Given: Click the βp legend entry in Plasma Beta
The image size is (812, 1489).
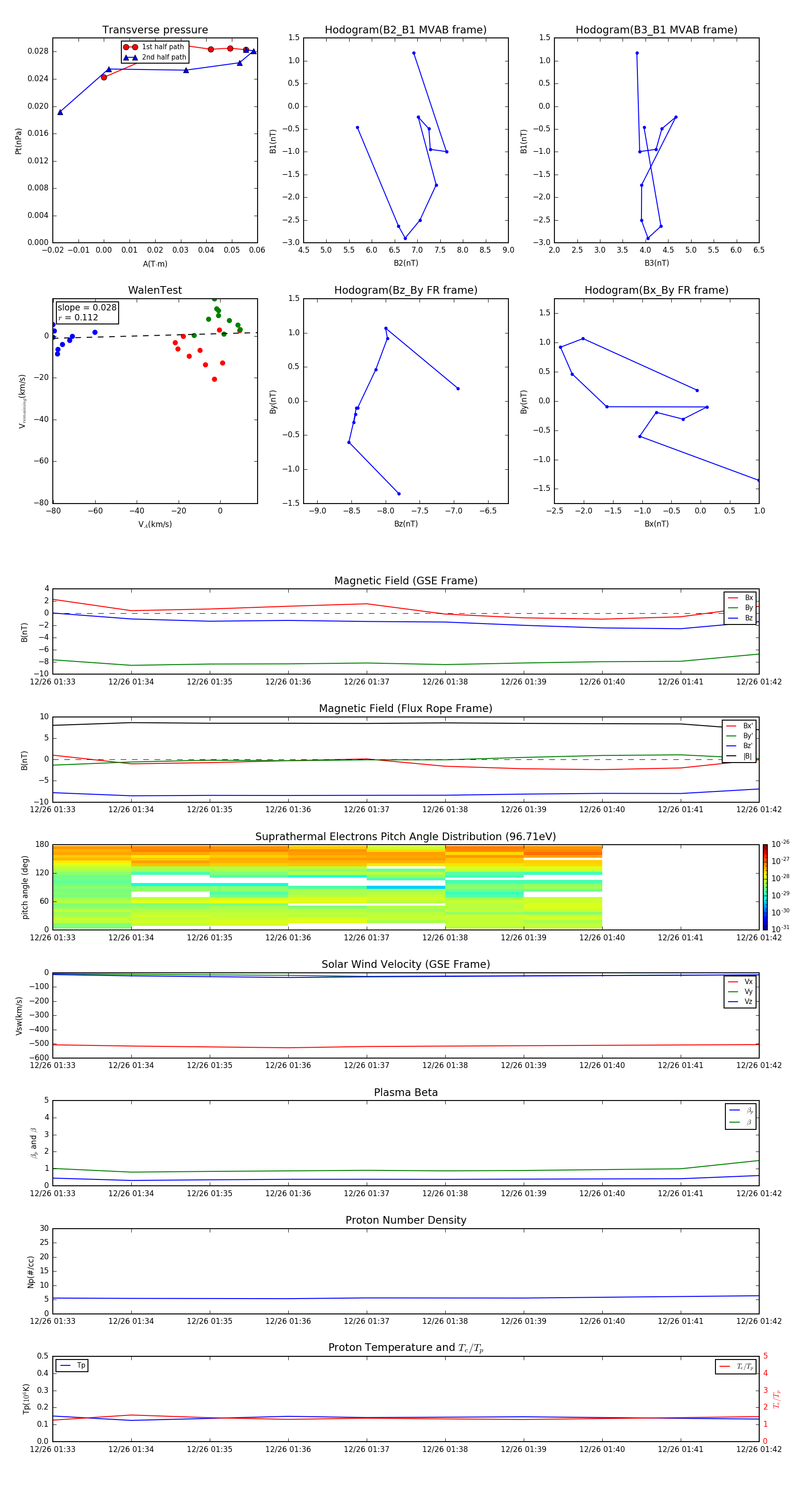Looking at the screenshot, I should pyautogui.click(x=741, y=1110).
